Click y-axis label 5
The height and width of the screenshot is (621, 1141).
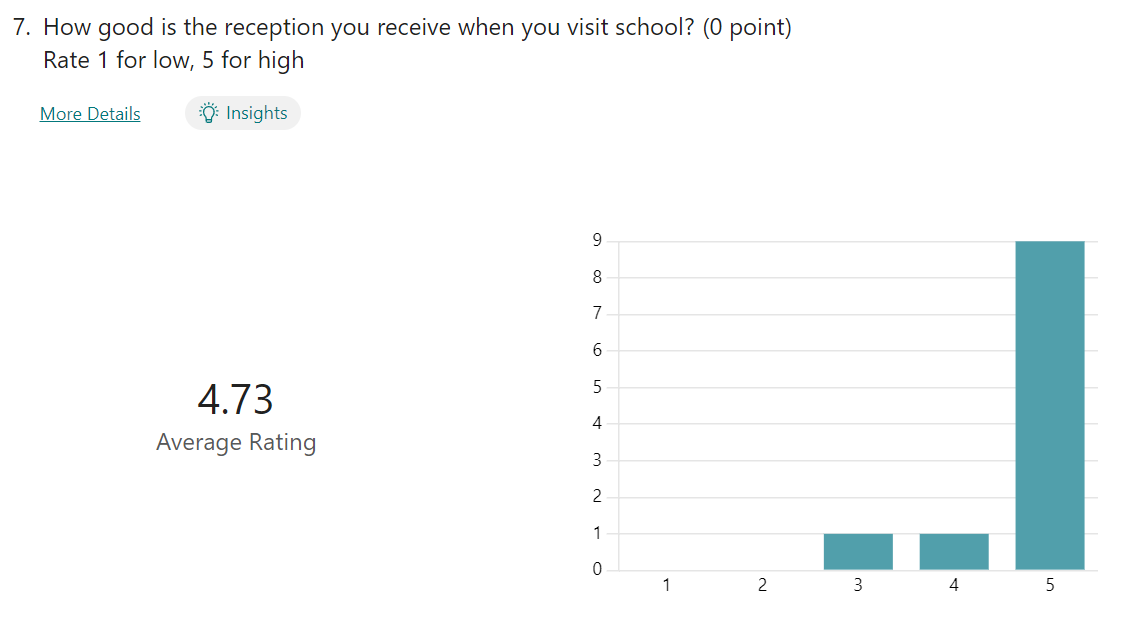(597, 387)
